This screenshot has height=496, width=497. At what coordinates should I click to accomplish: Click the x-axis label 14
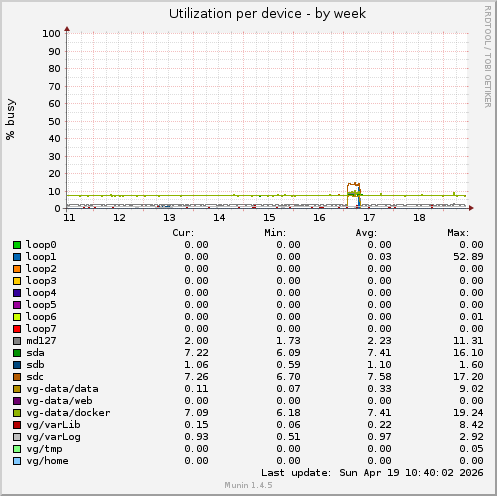219,218
